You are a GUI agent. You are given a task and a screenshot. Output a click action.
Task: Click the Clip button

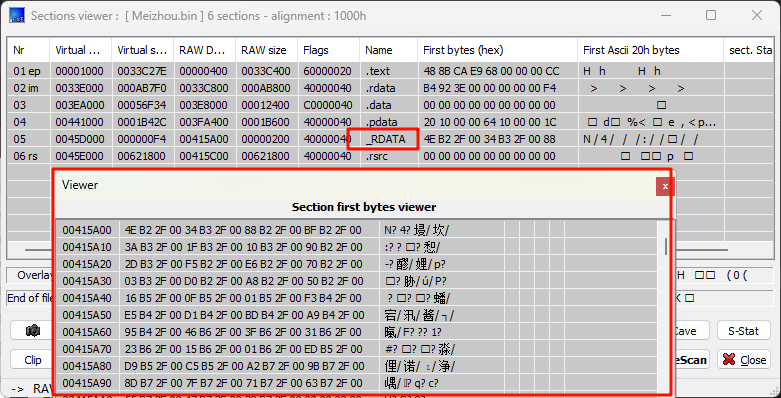pyautogui.click(x=32, y=360)
